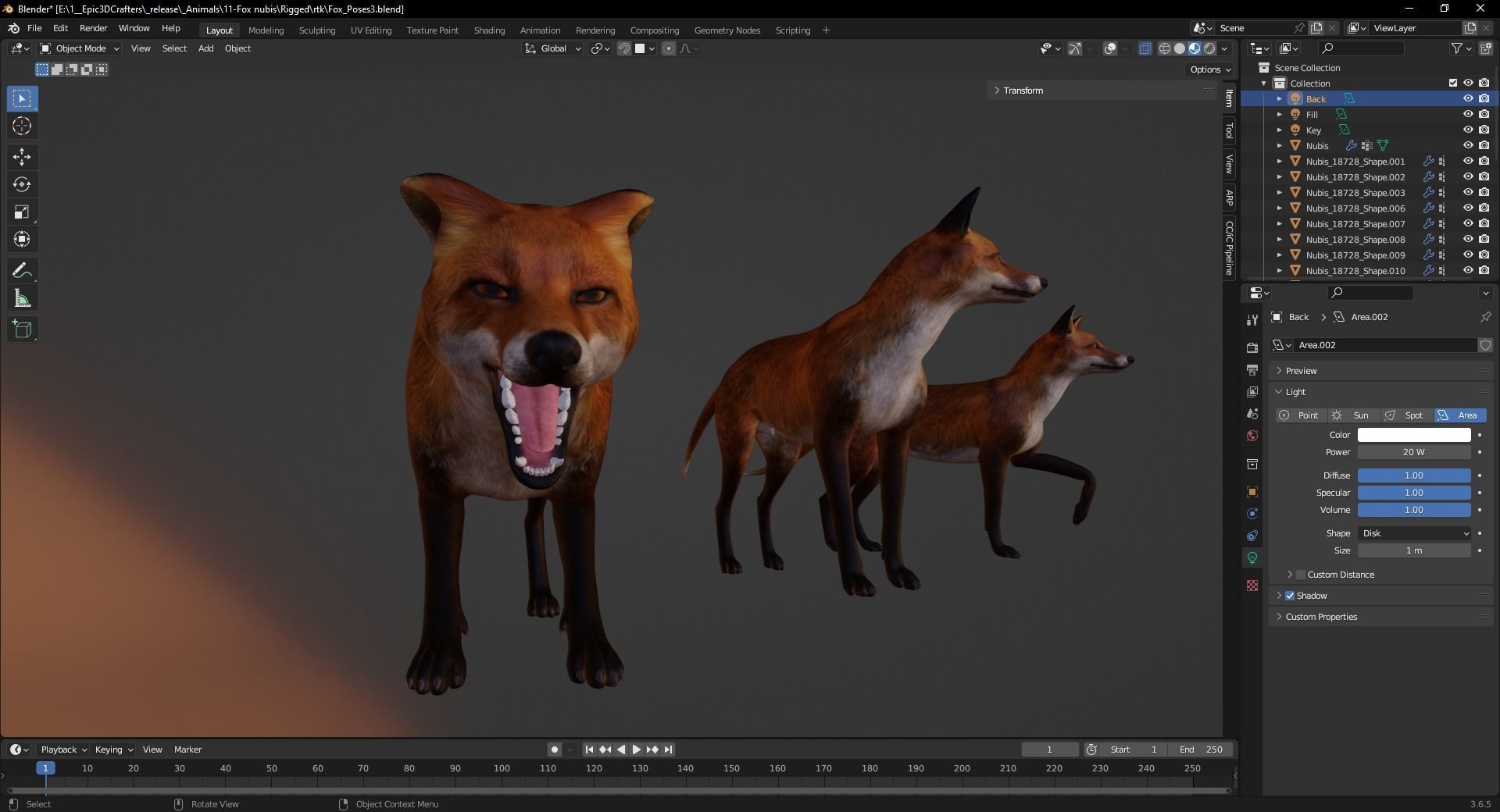Open the Object Data light properties tab
Screen dimensions: 1500x812
[1252, 557]
